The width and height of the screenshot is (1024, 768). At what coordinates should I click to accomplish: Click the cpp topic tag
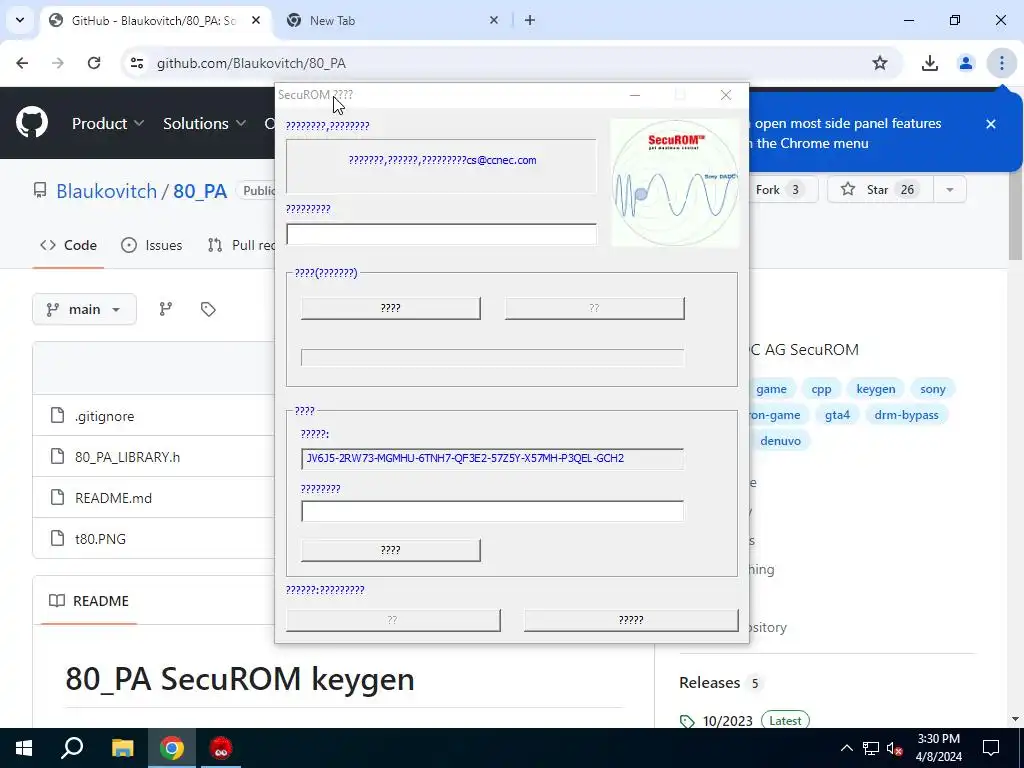click(821, 389)
